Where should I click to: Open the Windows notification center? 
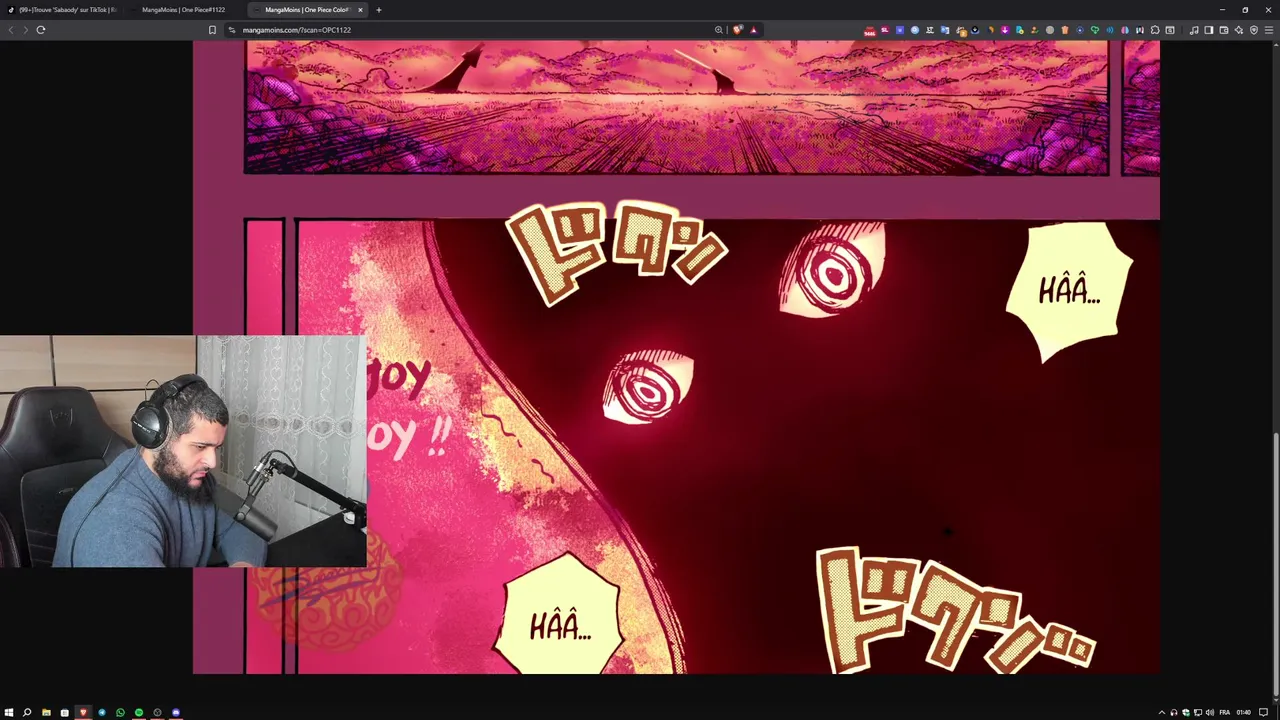coord(1263,712)
